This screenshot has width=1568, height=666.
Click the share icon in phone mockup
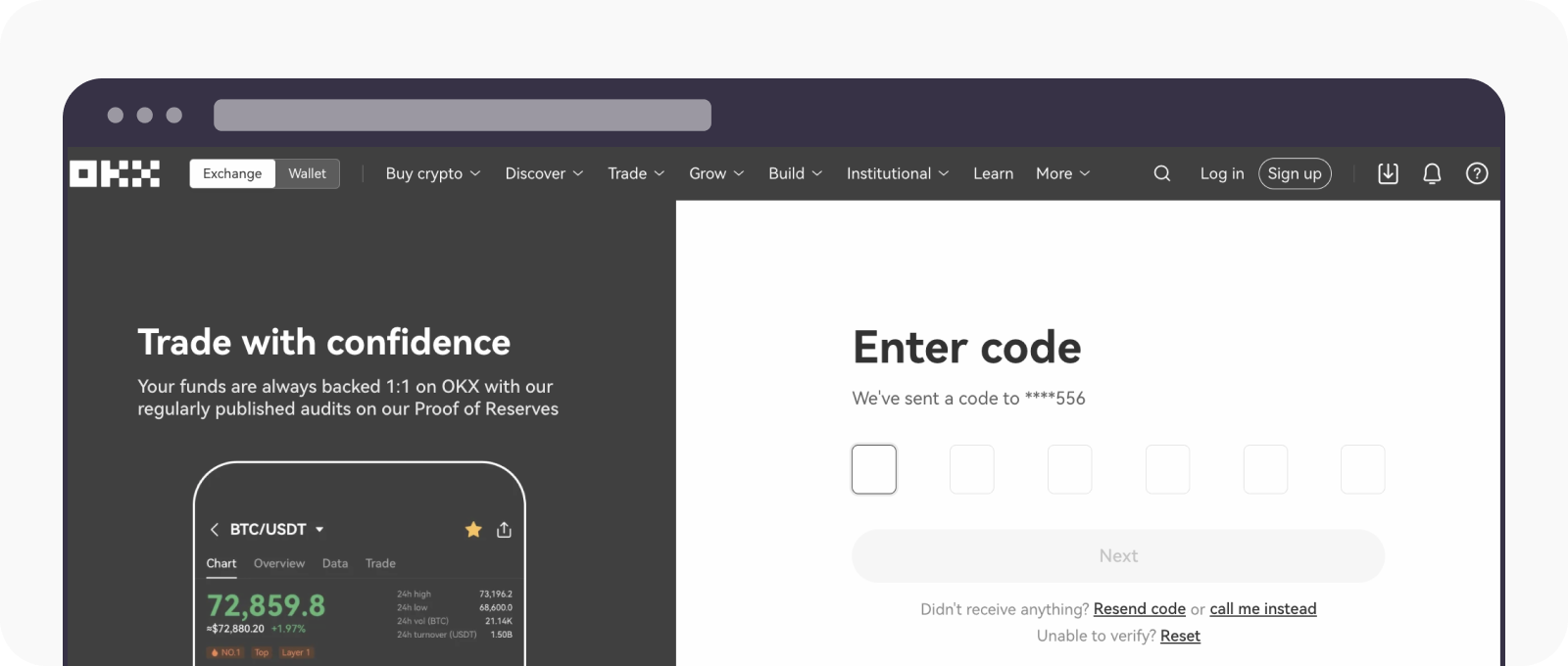[504, 530]
